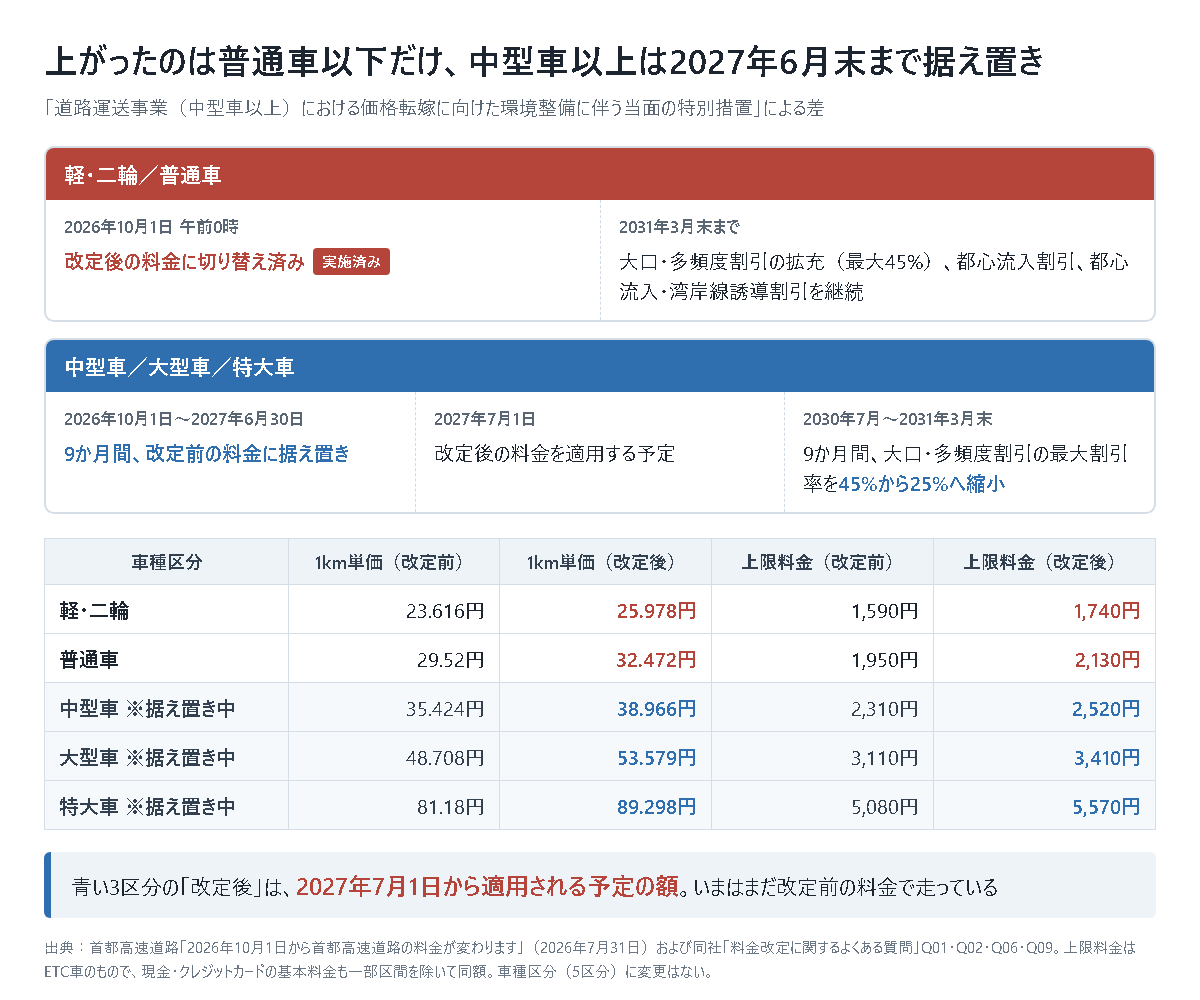Image resolution: width=1200 pixels, height=1000 pixels.
Task: Click the blue value 5,570円
Action: tap(1106, 806)
